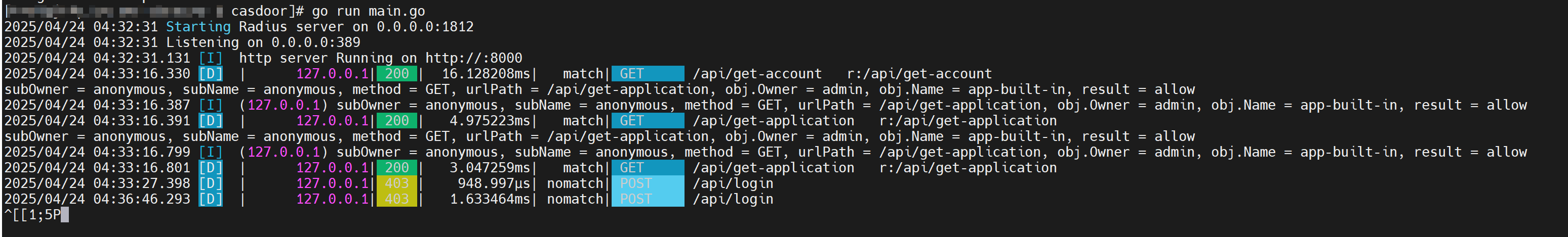
Task: Click the last POST badge for /api/login
Action: (x=648, y=199)
